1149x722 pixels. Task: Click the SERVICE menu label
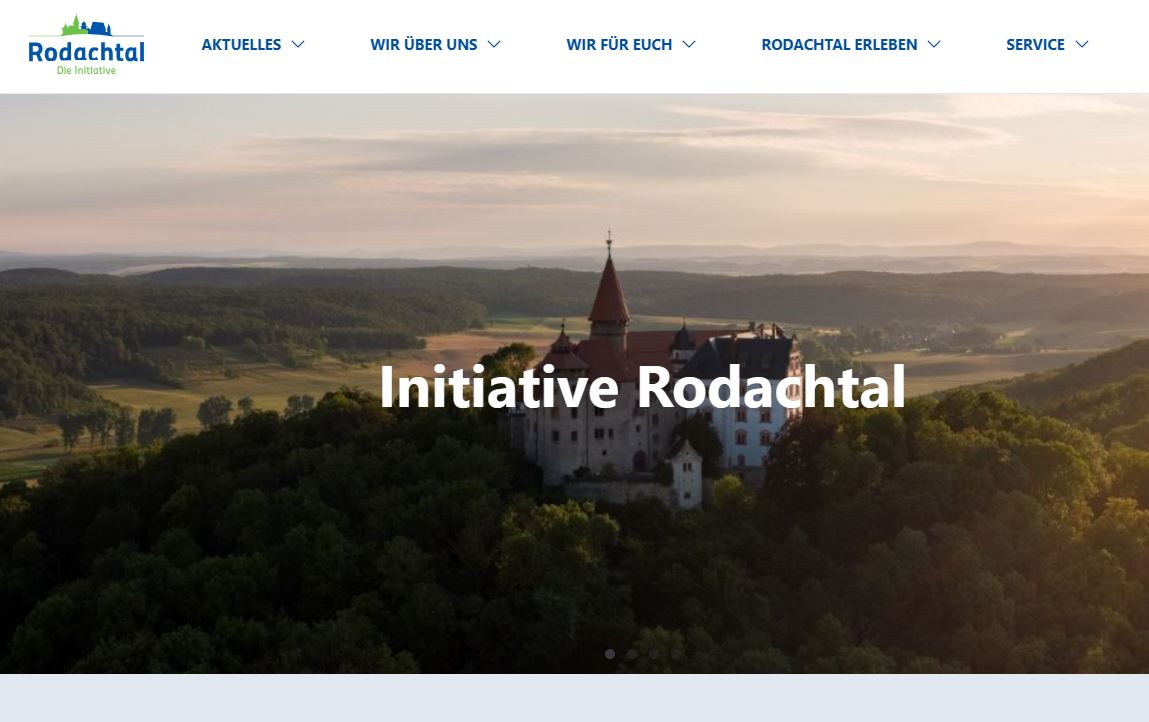pos(1035,45)
